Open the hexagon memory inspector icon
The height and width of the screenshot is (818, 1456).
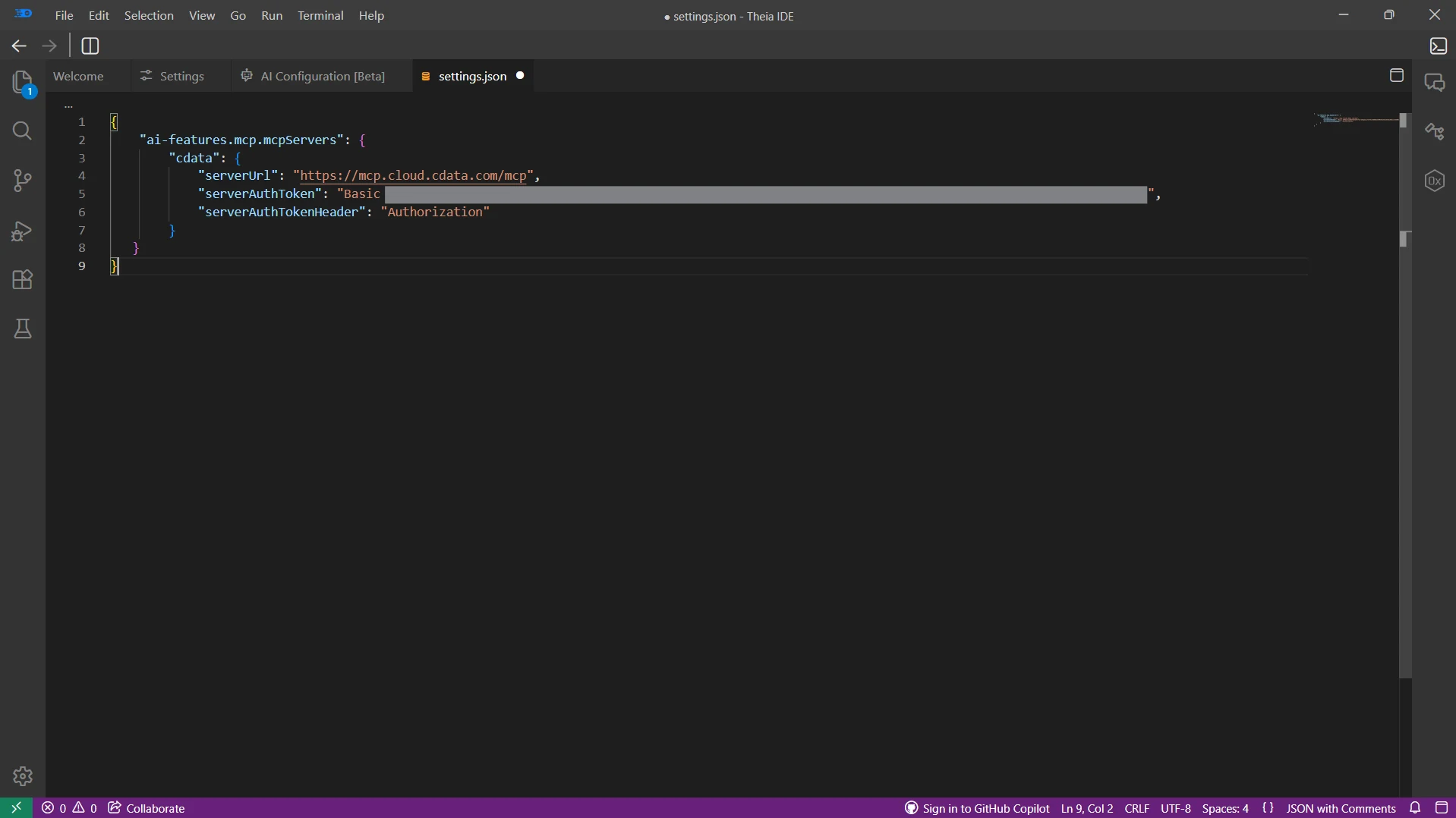coord(1435,181)
